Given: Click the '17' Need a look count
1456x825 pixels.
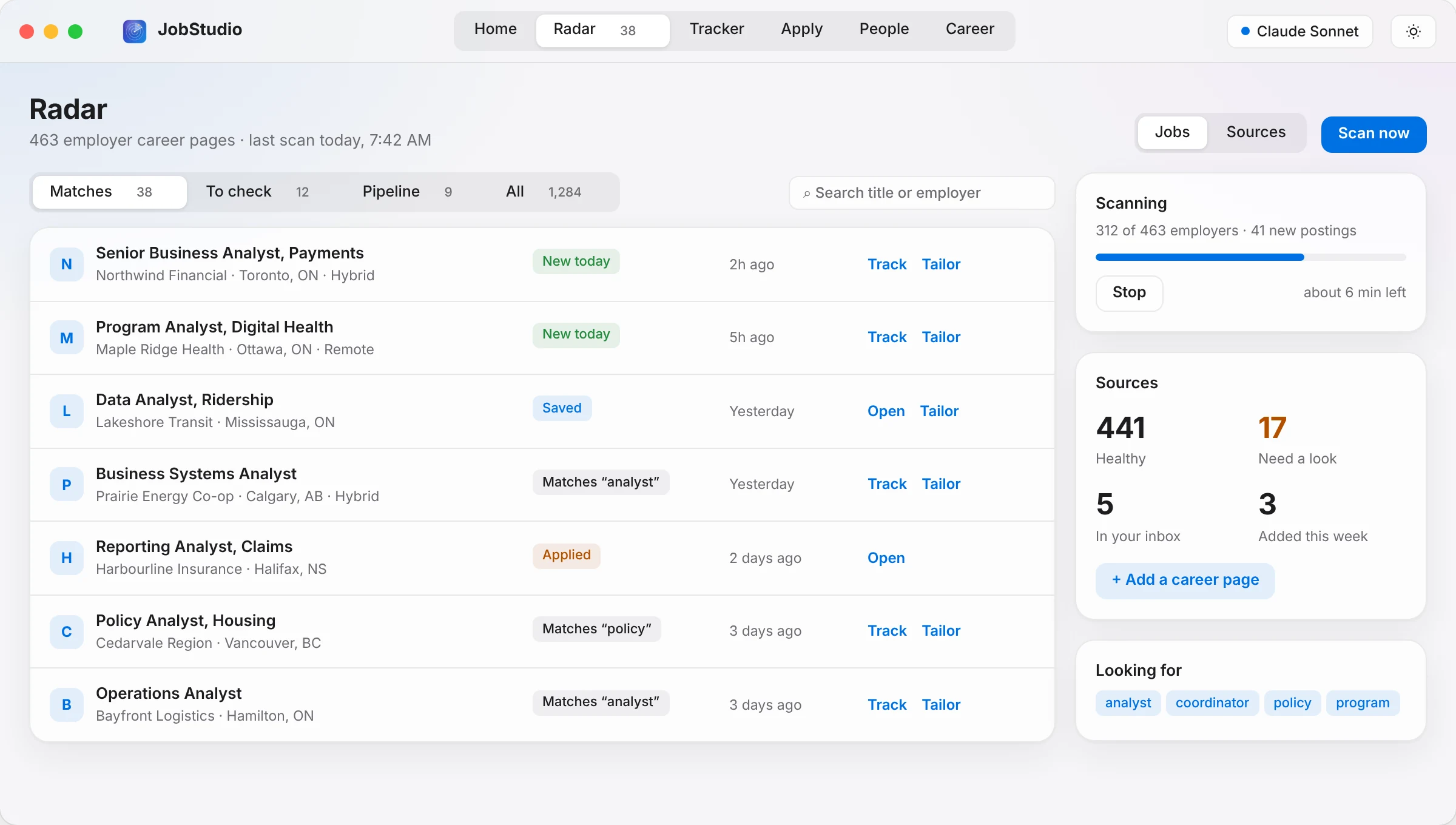Looking at the screenshot, I should click(1272, 428).
